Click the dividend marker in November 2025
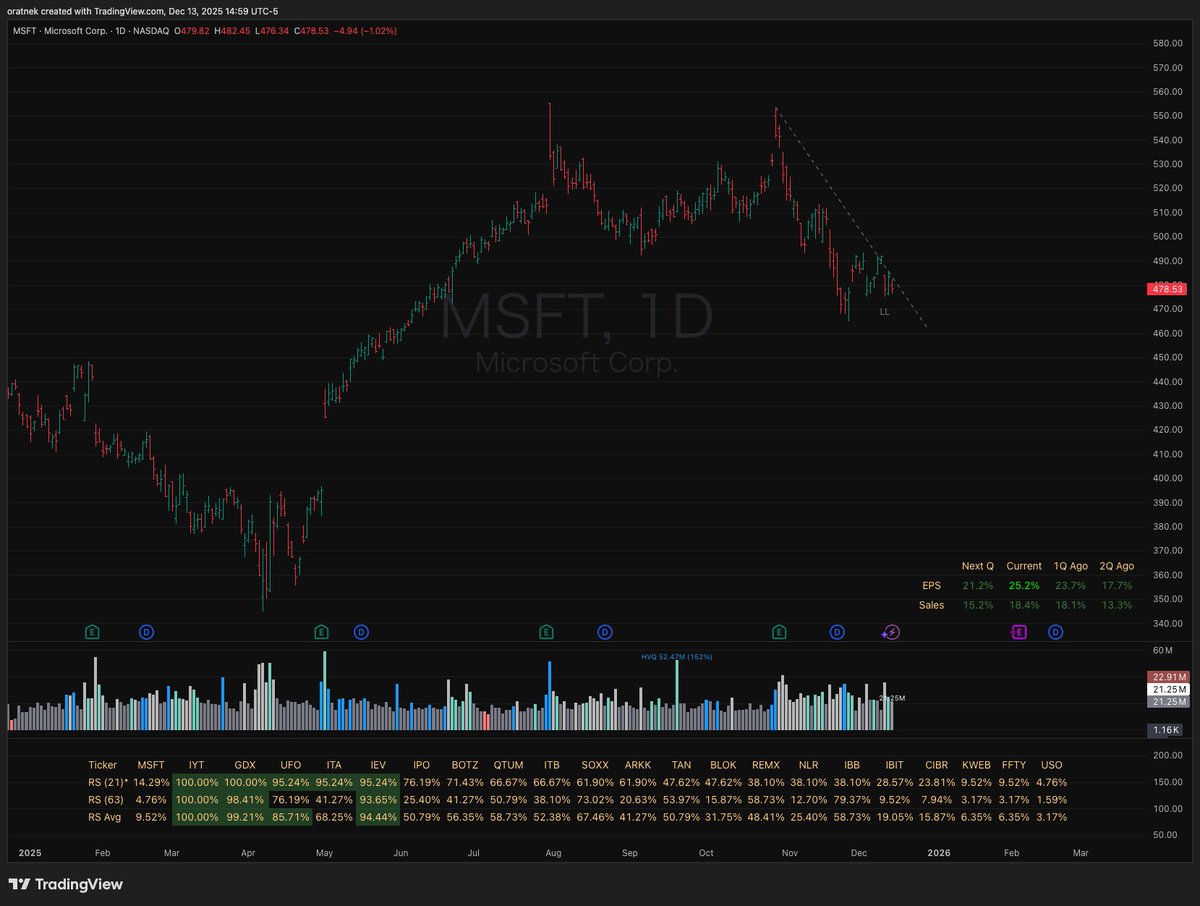This screenshot has height=906, width=1200. tap(838, 632)
